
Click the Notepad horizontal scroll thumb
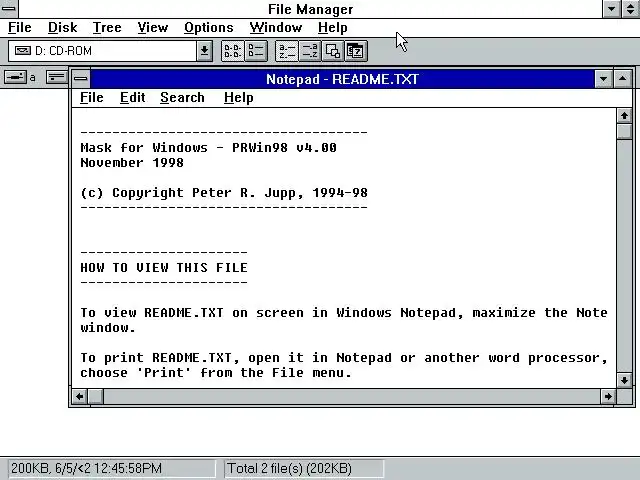pos(96,396)
